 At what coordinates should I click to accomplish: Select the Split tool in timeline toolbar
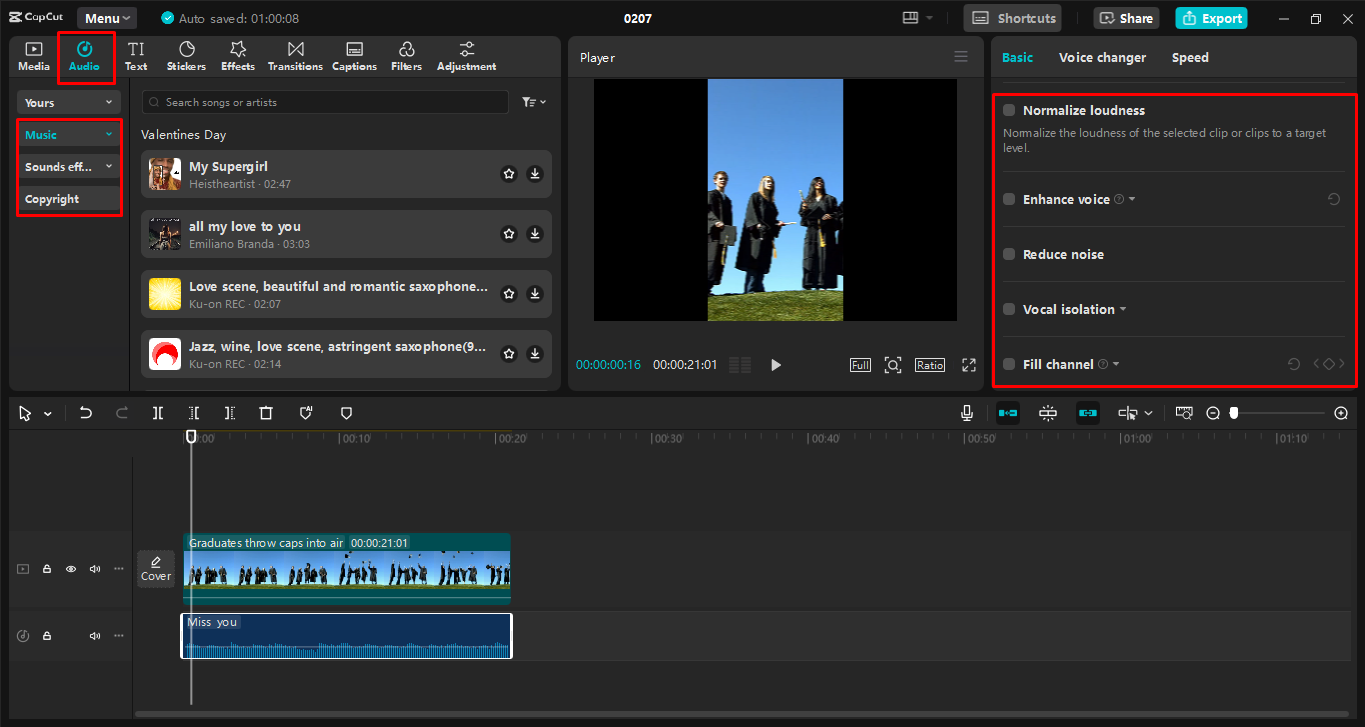[157, 412]
